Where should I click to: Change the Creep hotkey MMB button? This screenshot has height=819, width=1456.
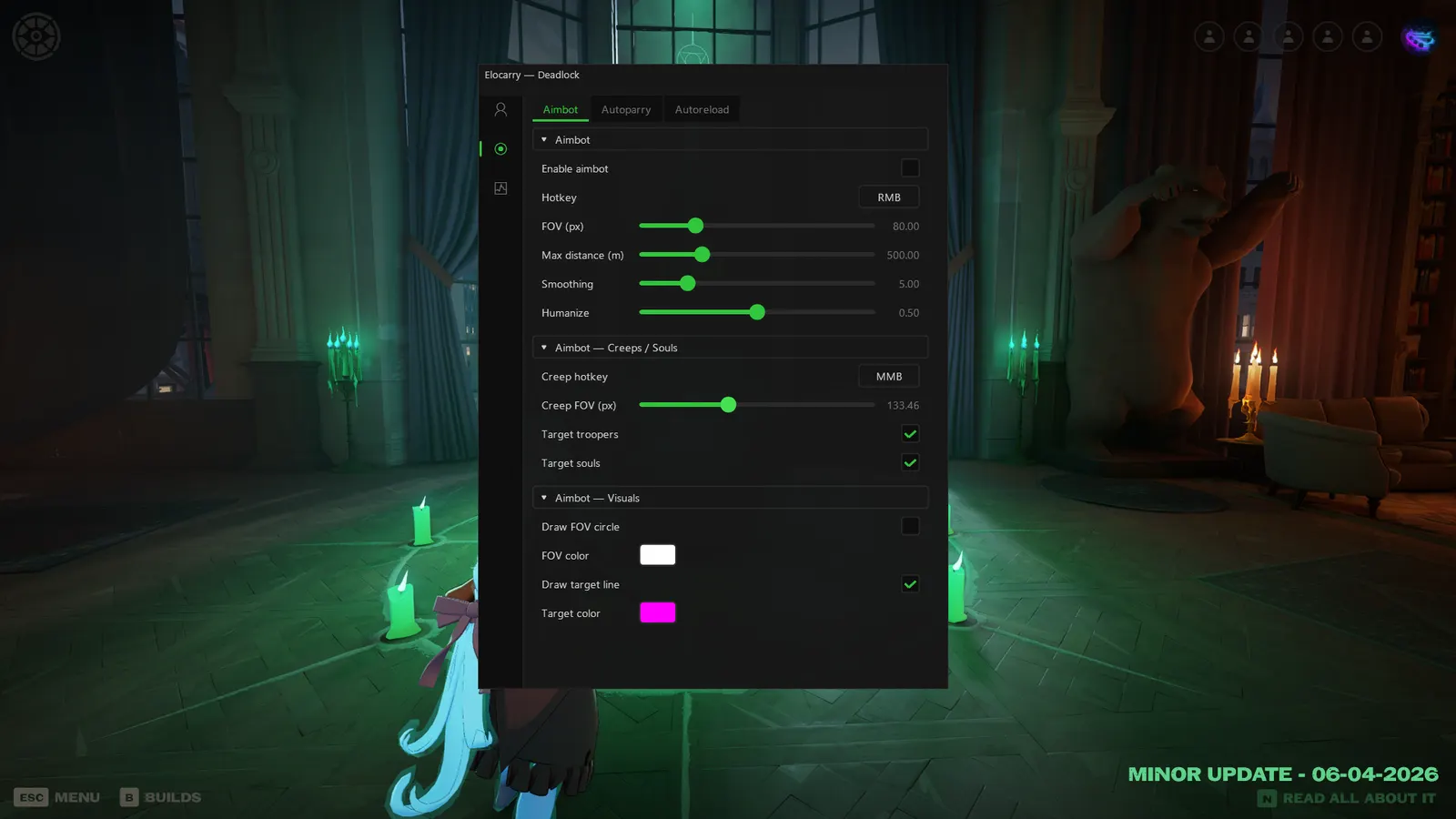[x=889, y=377]
